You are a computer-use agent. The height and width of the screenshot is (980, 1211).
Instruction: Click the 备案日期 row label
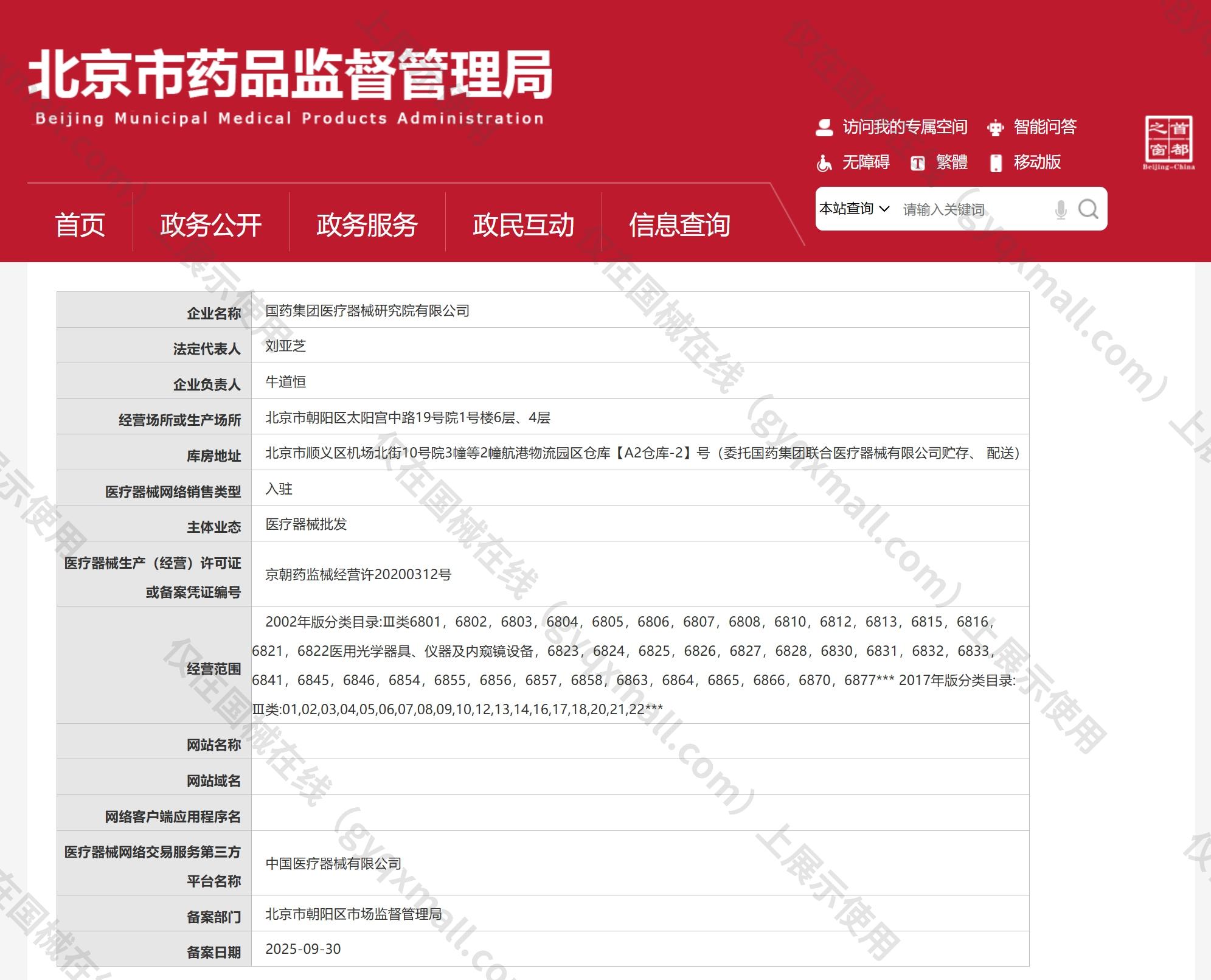[x=214, y=952]
